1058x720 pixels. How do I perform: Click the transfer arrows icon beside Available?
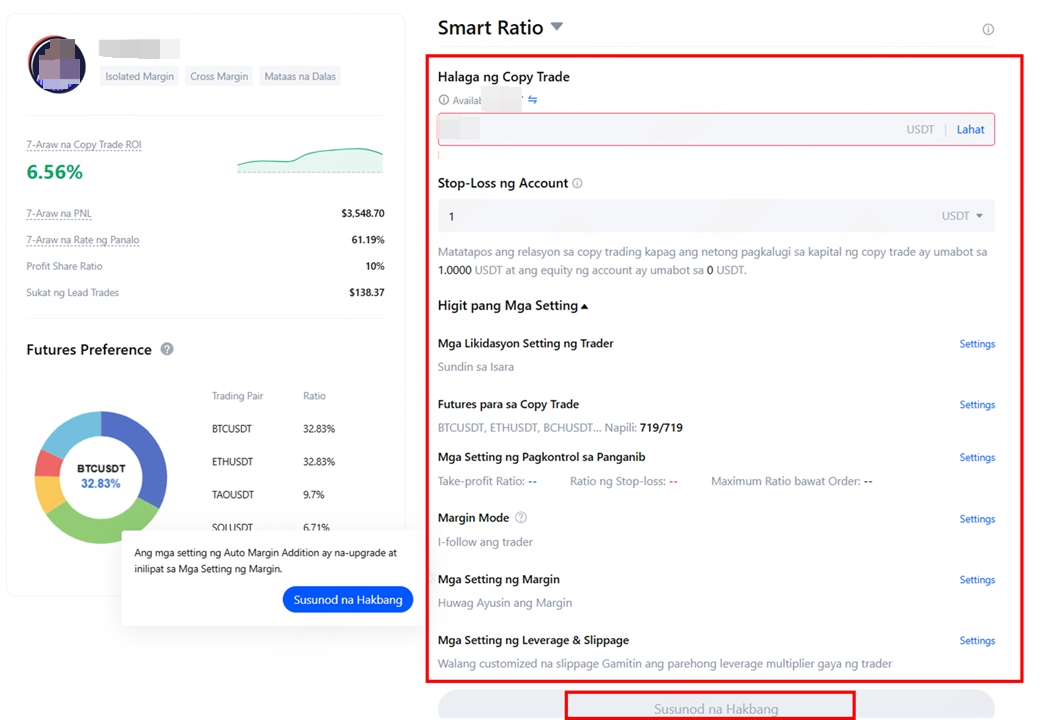tap(533, 100)
